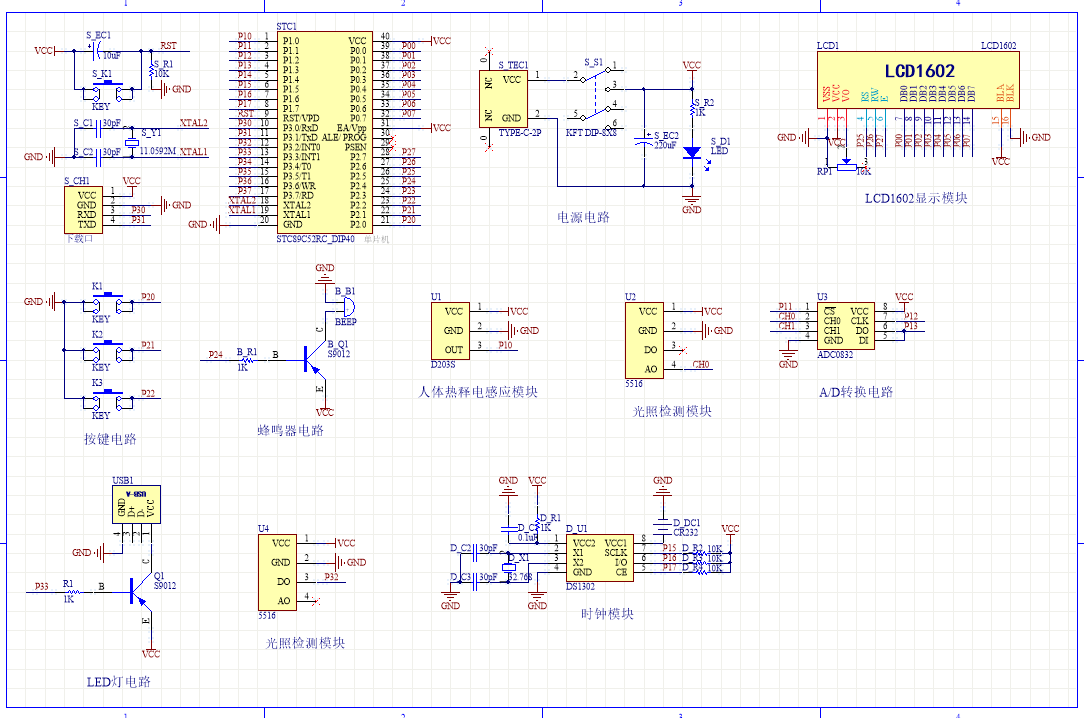Image resolution: width=1084 pixels, height=718 pixels.
Task: Select the STC89C52RC_DIP40 microcontroller chip body
Action: tap(325, 132)
